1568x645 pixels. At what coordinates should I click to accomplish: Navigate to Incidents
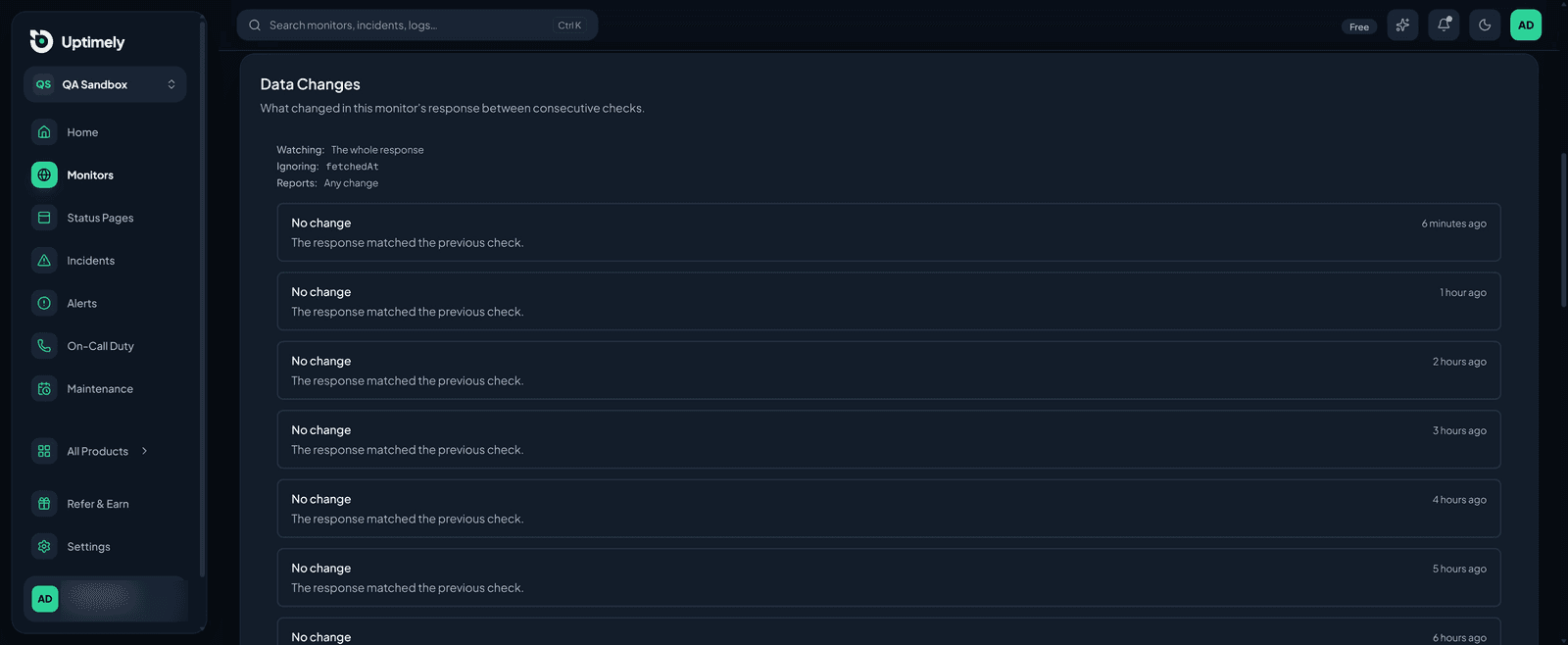(x=91, y=261)
